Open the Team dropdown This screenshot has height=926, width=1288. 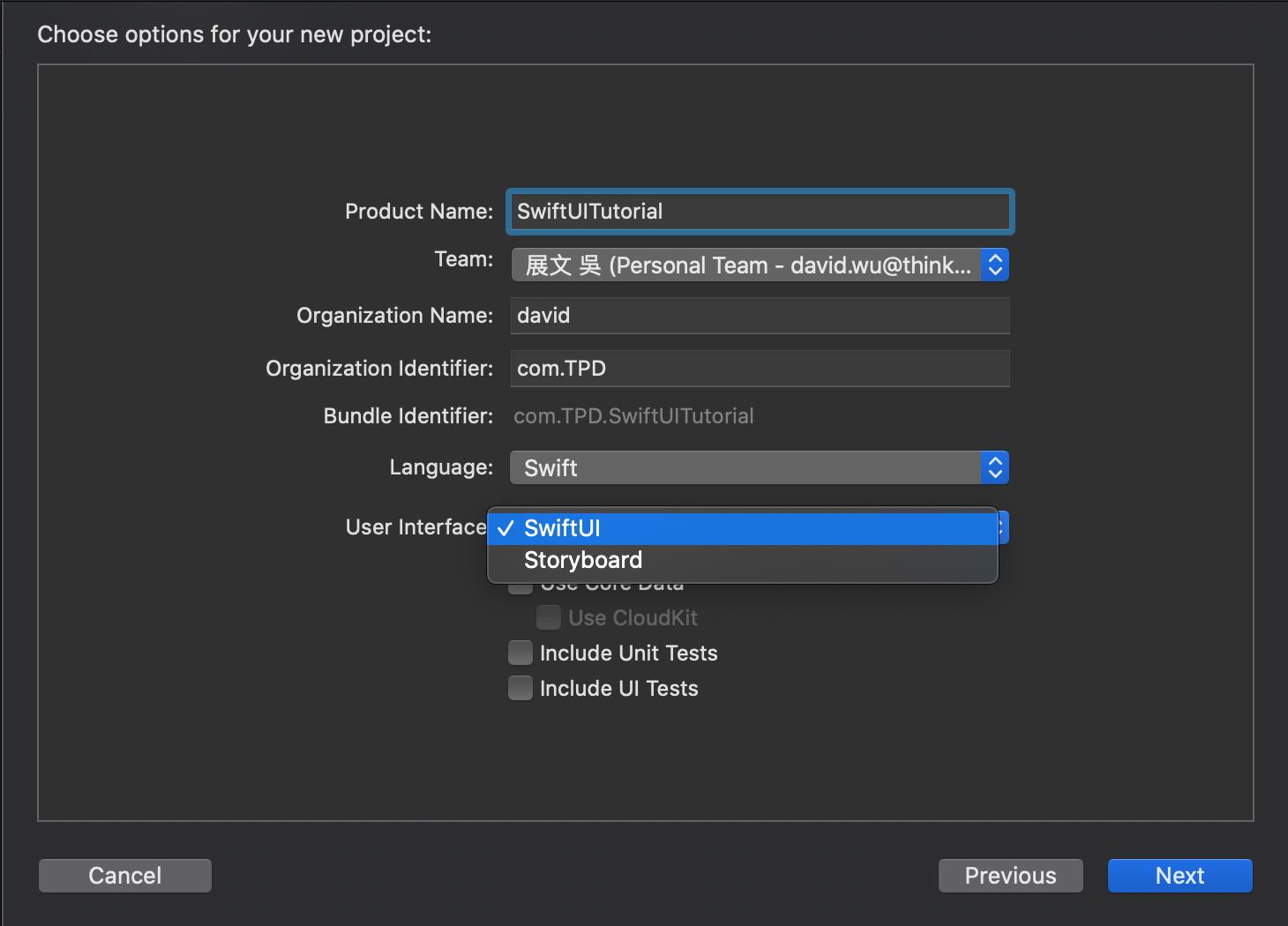tap(760, 265)
